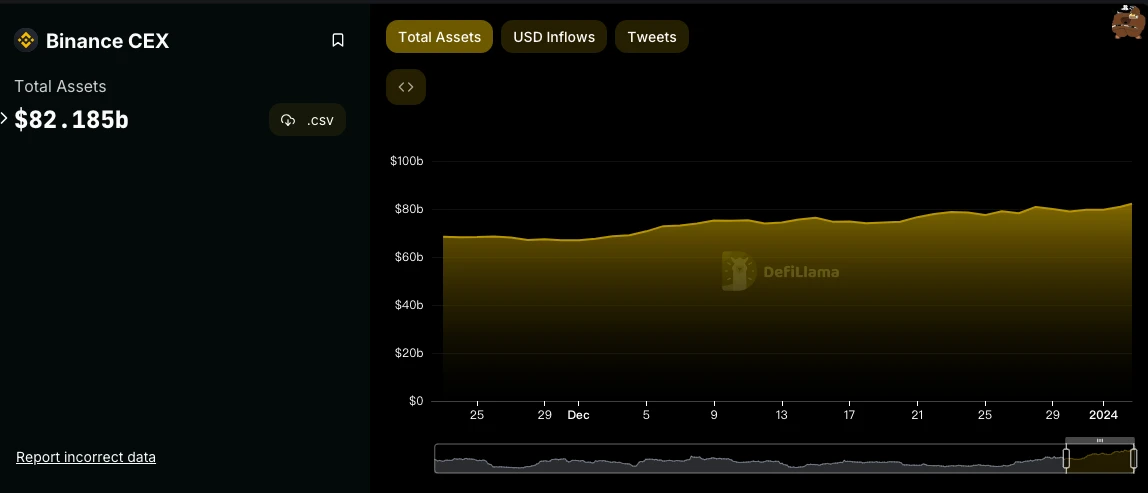Toggle the Tweets chart overlay
The height and width of the screenshot is (493, 1148).
[652, 37]
